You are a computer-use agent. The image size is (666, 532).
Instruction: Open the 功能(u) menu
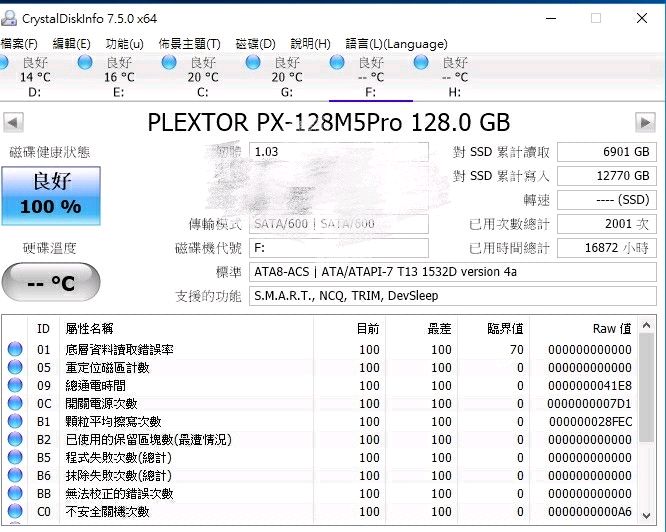coord(124,44)
